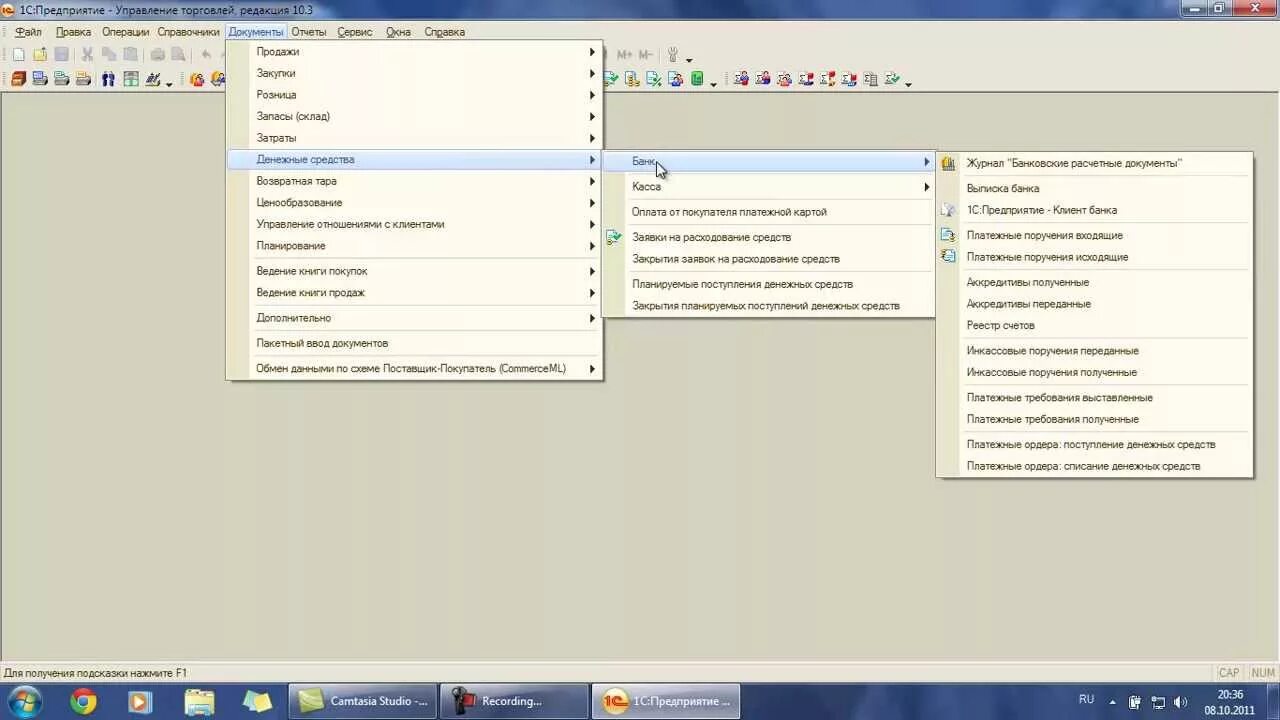Click the M- memory toolbar button
This screenshot has width=1280, height=720.
click(x=646, y=55)
